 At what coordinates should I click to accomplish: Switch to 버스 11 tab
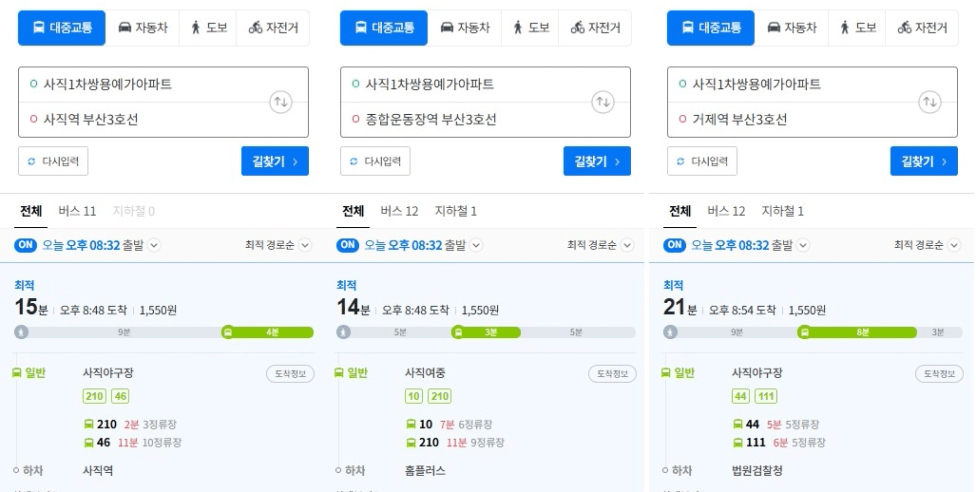[x=77, y=211]
